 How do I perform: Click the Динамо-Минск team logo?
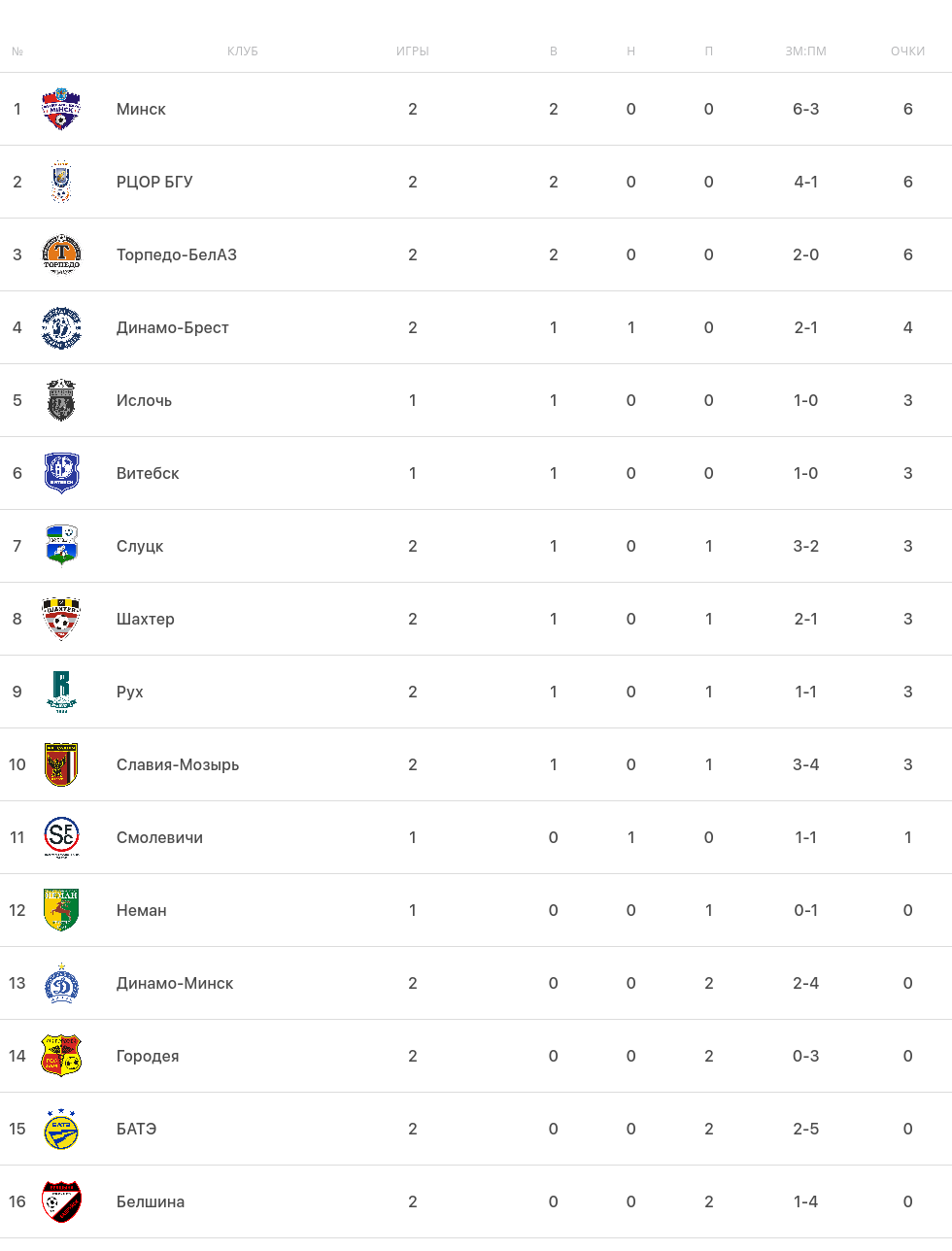[x=61, y=983]
